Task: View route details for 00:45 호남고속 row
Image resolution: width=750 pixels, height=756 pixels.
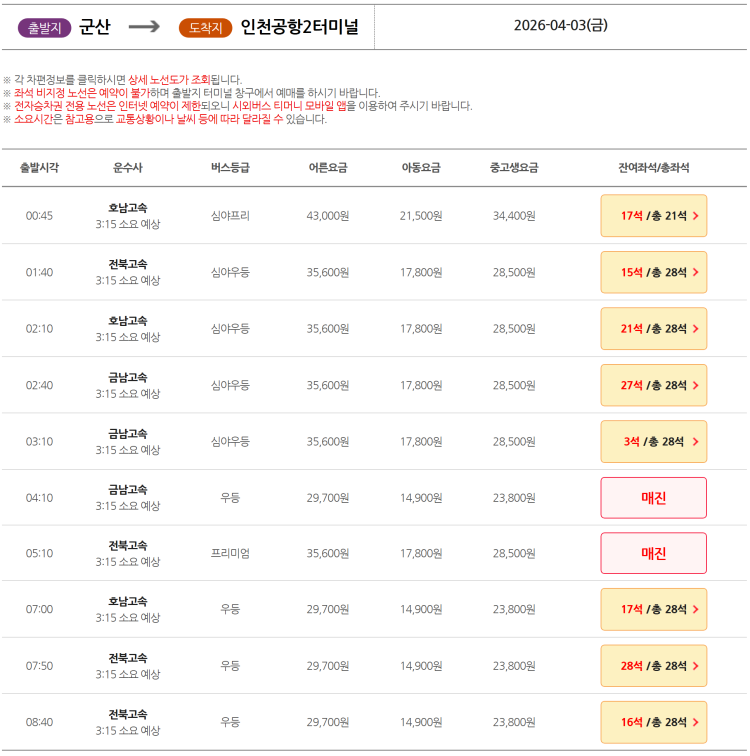Action: [x=128, y=215]
